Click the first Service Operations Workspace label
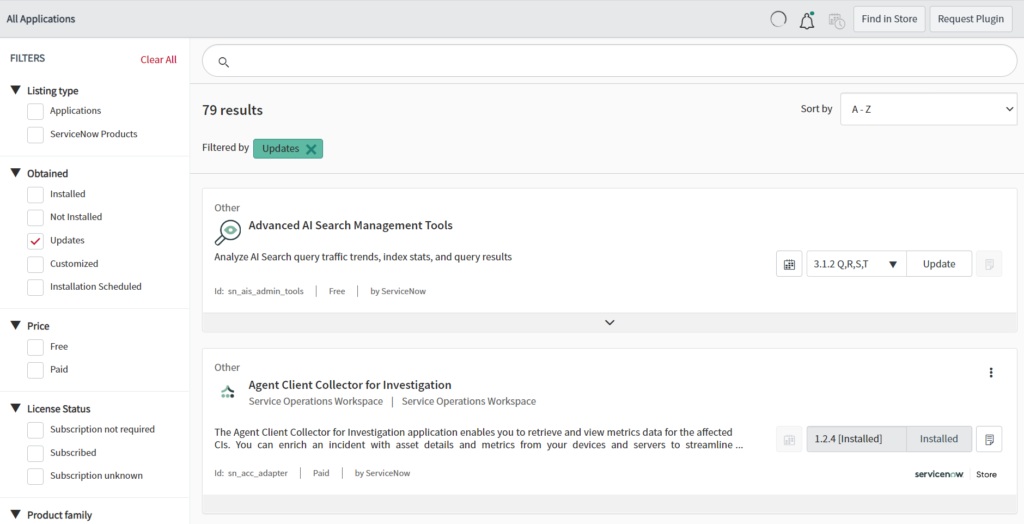 coord(315,402)
